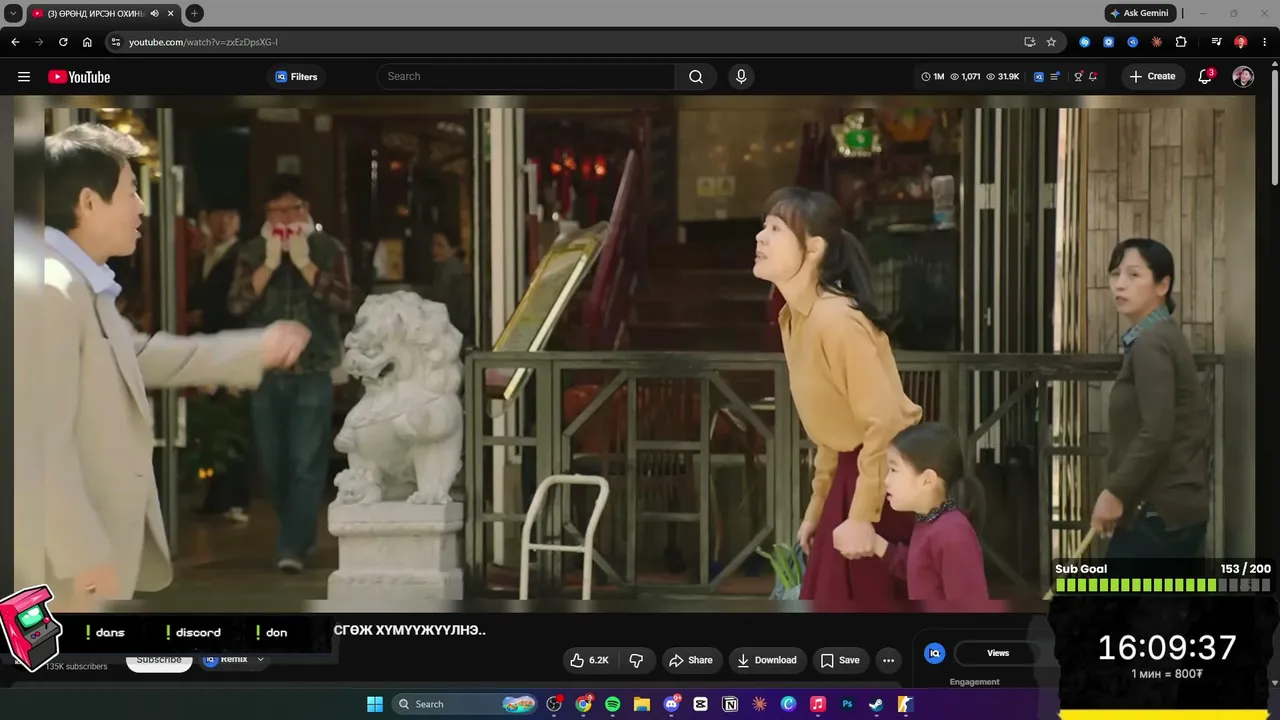Image resolution: width=1280 pixels, height=720 pixels.
Task: Start voice search with the microphone
Action: (741, 77)
